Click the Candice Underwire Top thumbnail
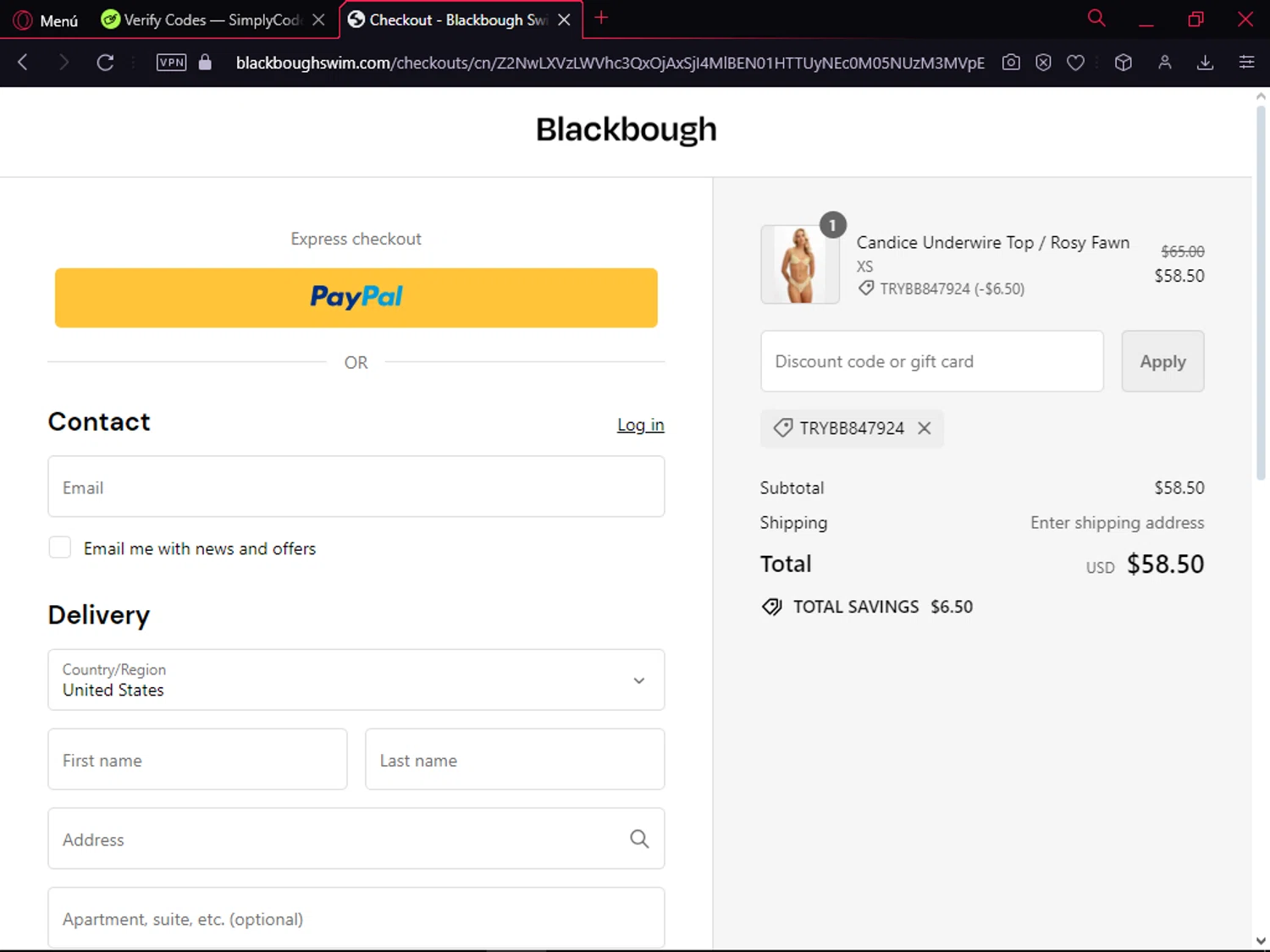1270x952 pixels. [800, 264]
